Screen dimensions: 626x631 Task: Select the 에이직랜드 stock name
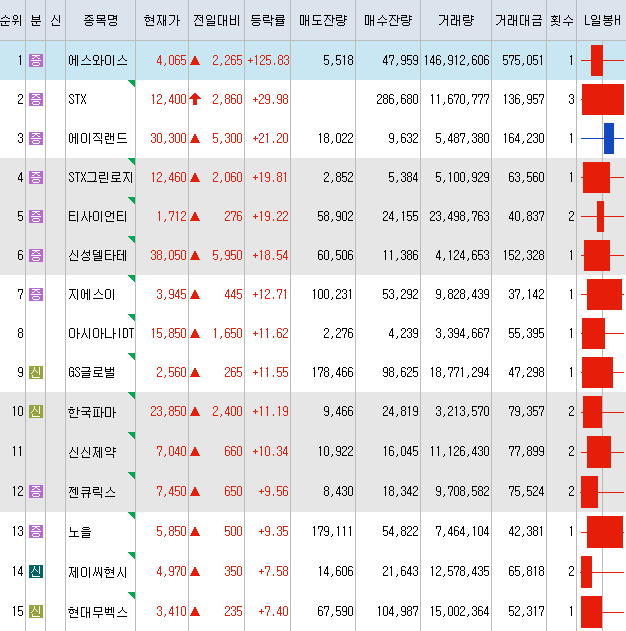(x=98, y=138)
